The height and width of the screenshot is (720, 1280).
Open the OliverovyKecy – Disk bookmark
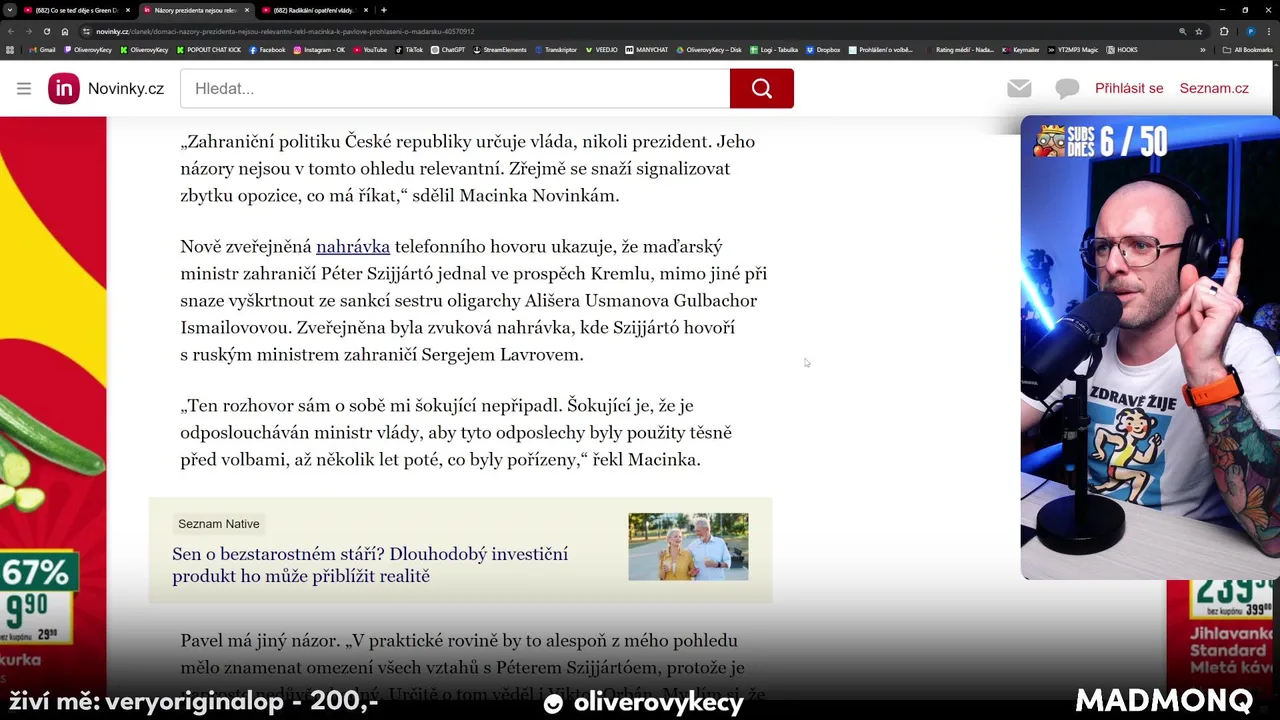(709, 49)
